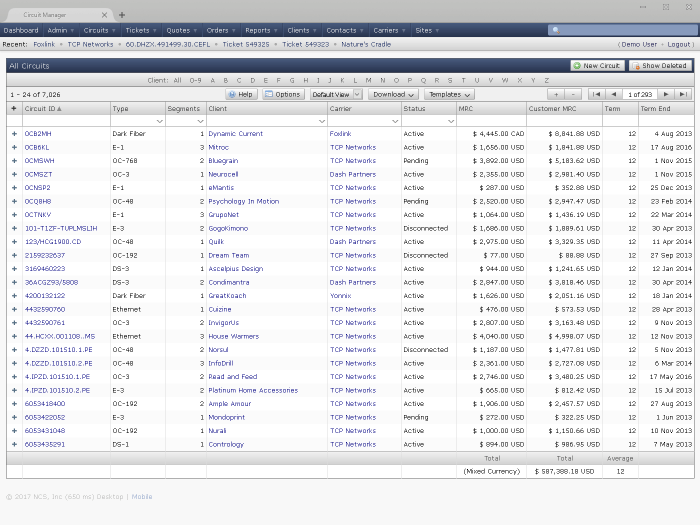Expand row details for circuit 6053435291

pos(14,444)
